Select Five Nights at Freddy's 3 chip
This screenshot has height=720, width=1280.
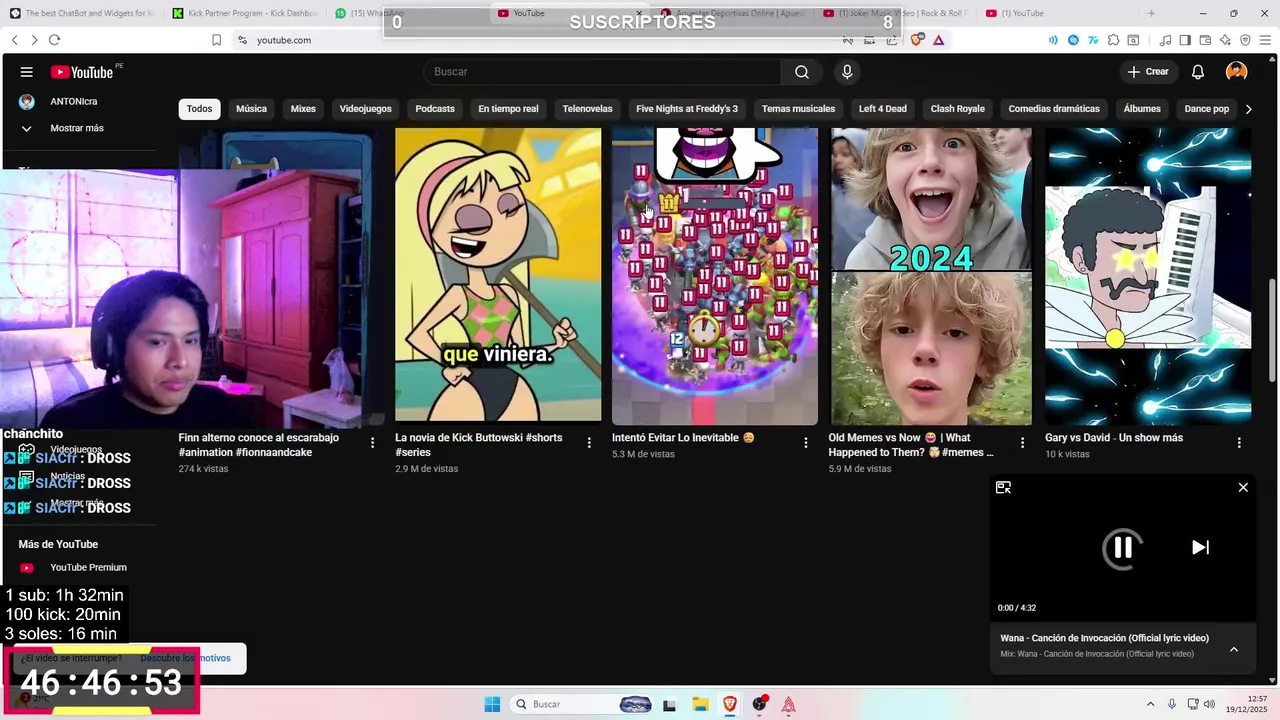(x=687, y=109)
